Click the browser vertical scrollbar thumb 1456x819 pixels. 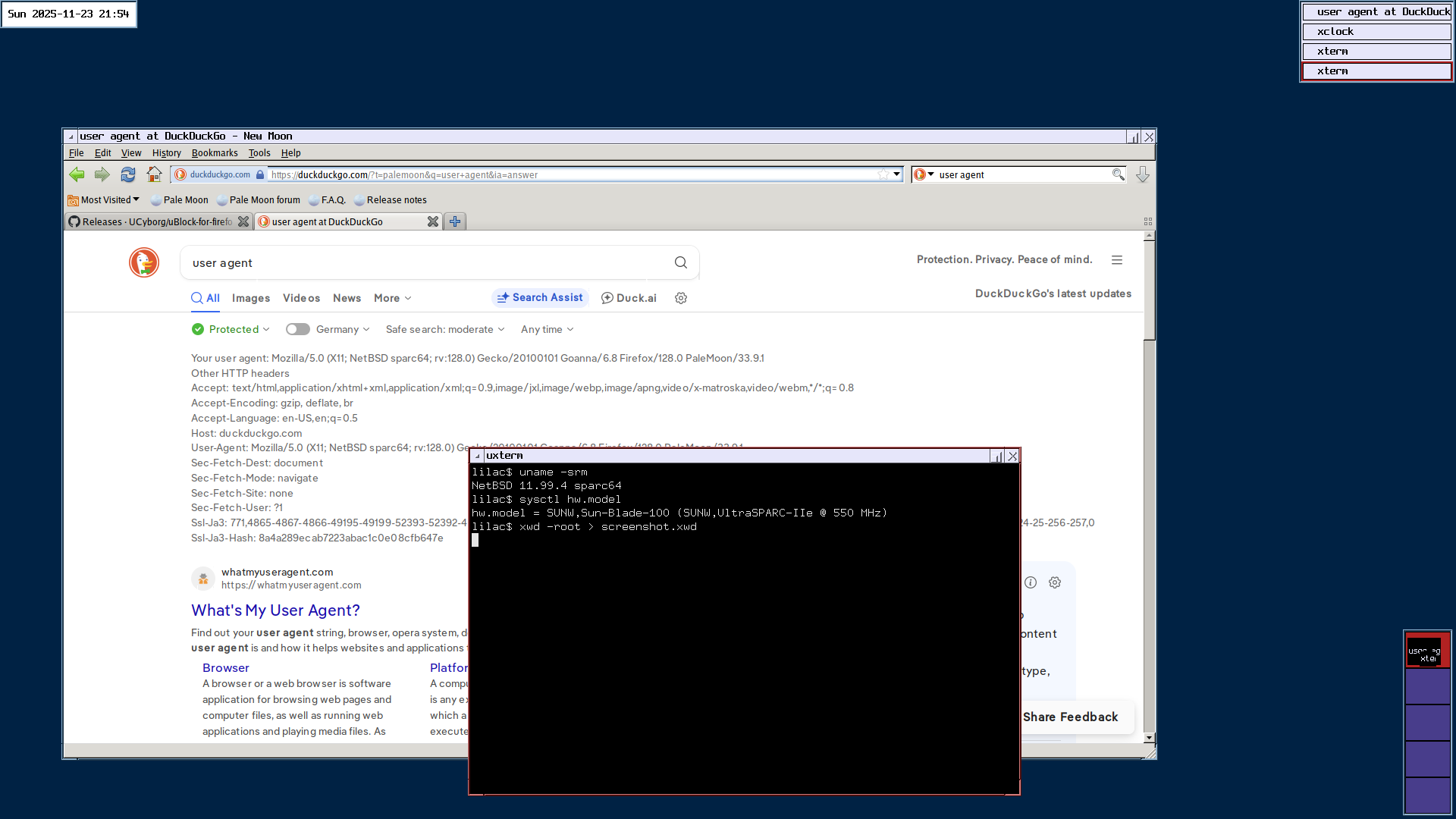click(x=1149, y=290)
